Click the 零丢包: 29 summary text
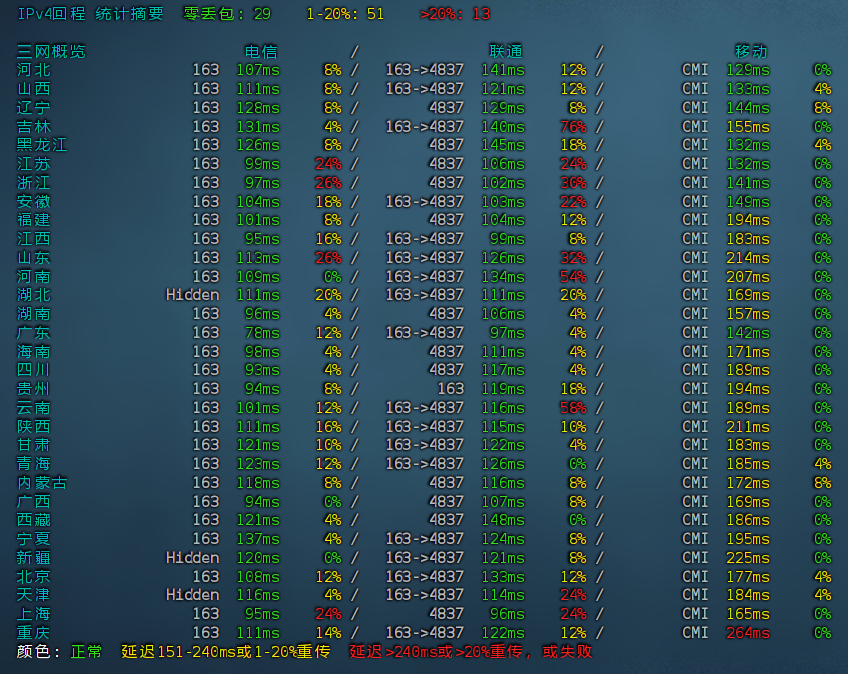This screenshot has width=848, height=674. (227, 14)
